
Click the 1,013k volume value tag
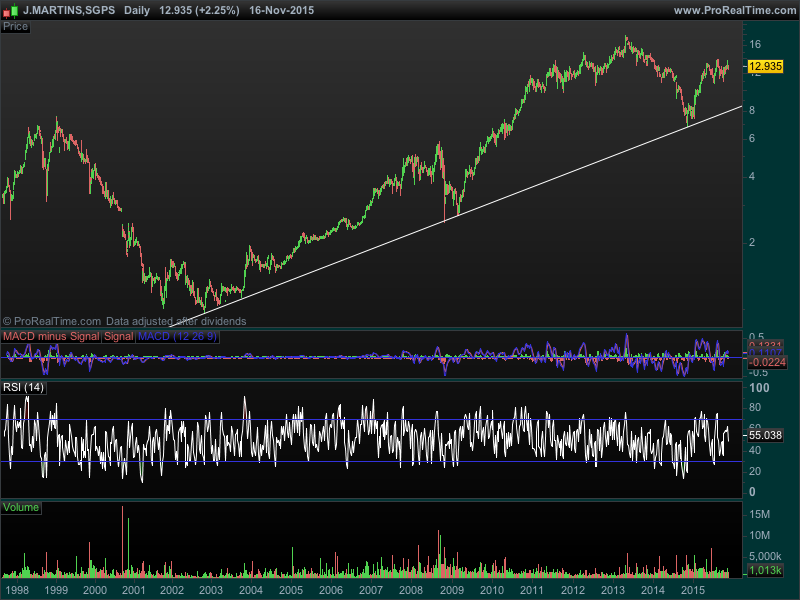point(765,570)
